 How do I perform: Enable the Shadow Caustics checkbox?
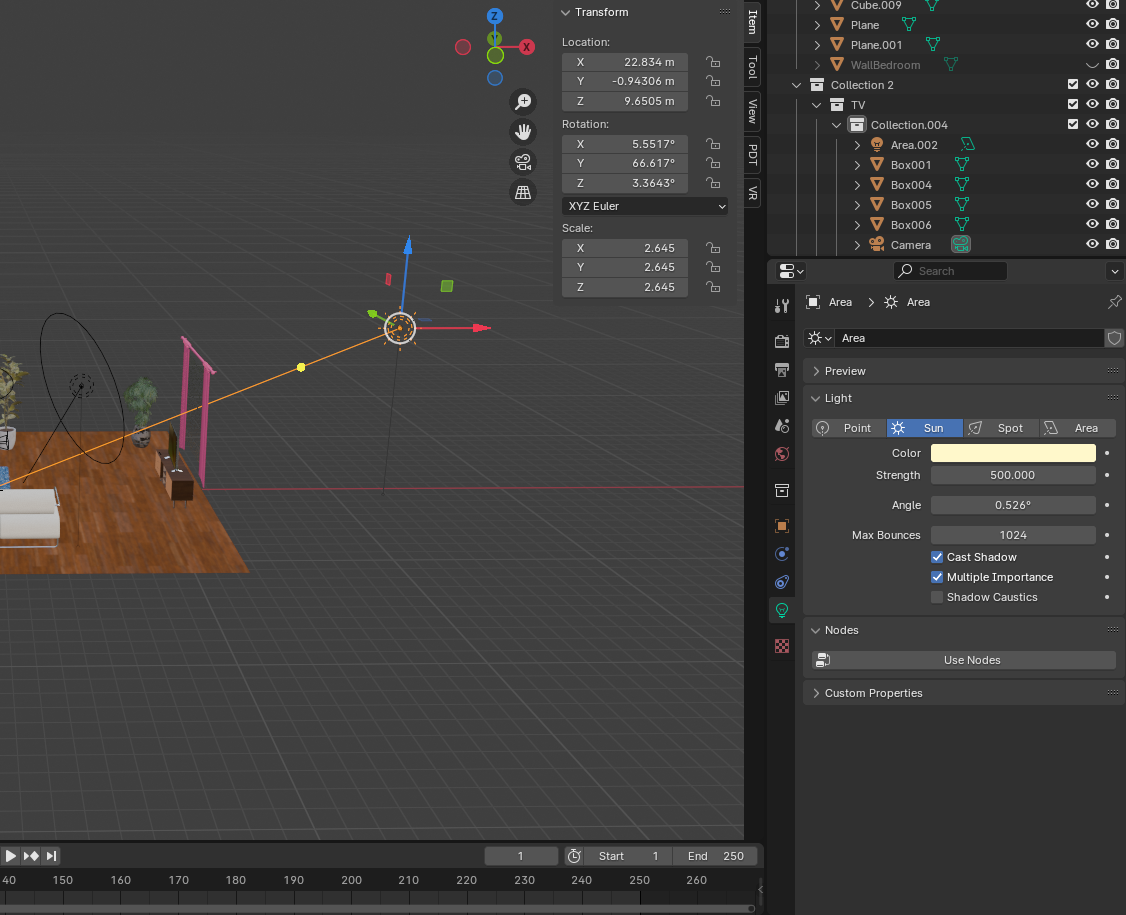point(937,597)
